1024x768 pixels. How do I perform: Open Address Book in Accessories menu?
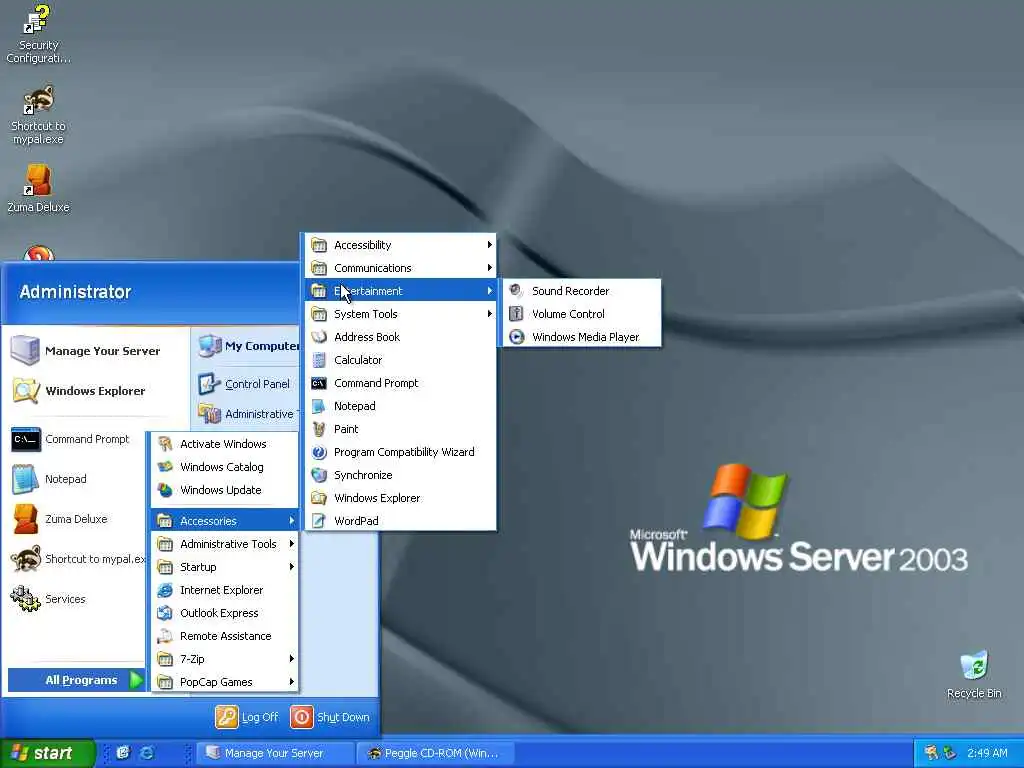point(400,337)
